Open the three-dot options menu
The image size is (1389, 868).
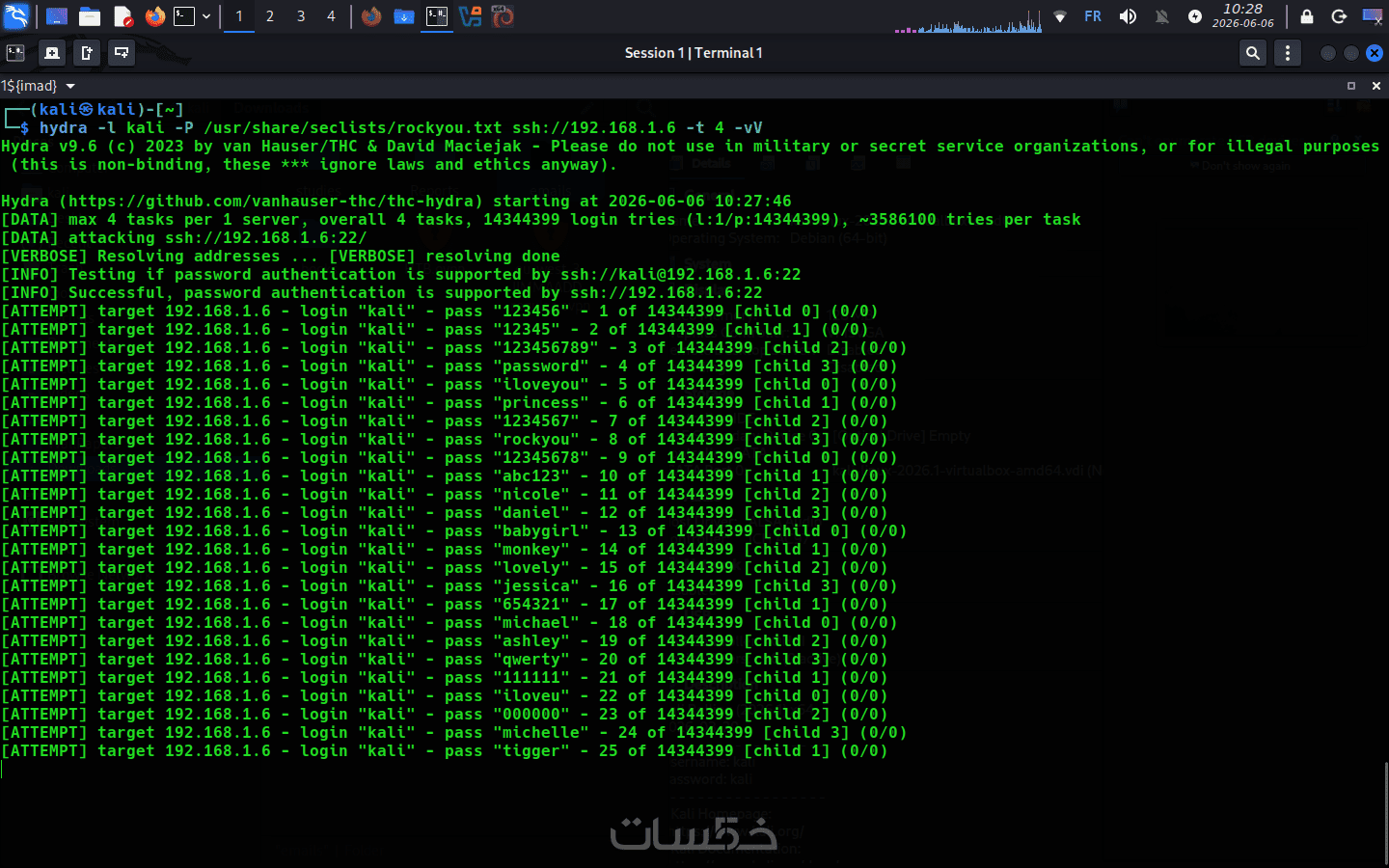(x=1288, y=53)
